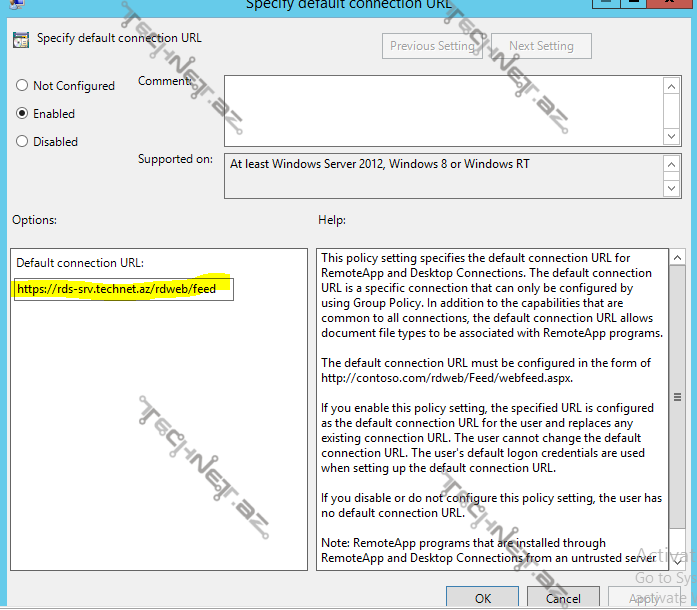This screenshot has width=697, height=610.
Task: Click the Previous Setting button
Action: point(432,46)
